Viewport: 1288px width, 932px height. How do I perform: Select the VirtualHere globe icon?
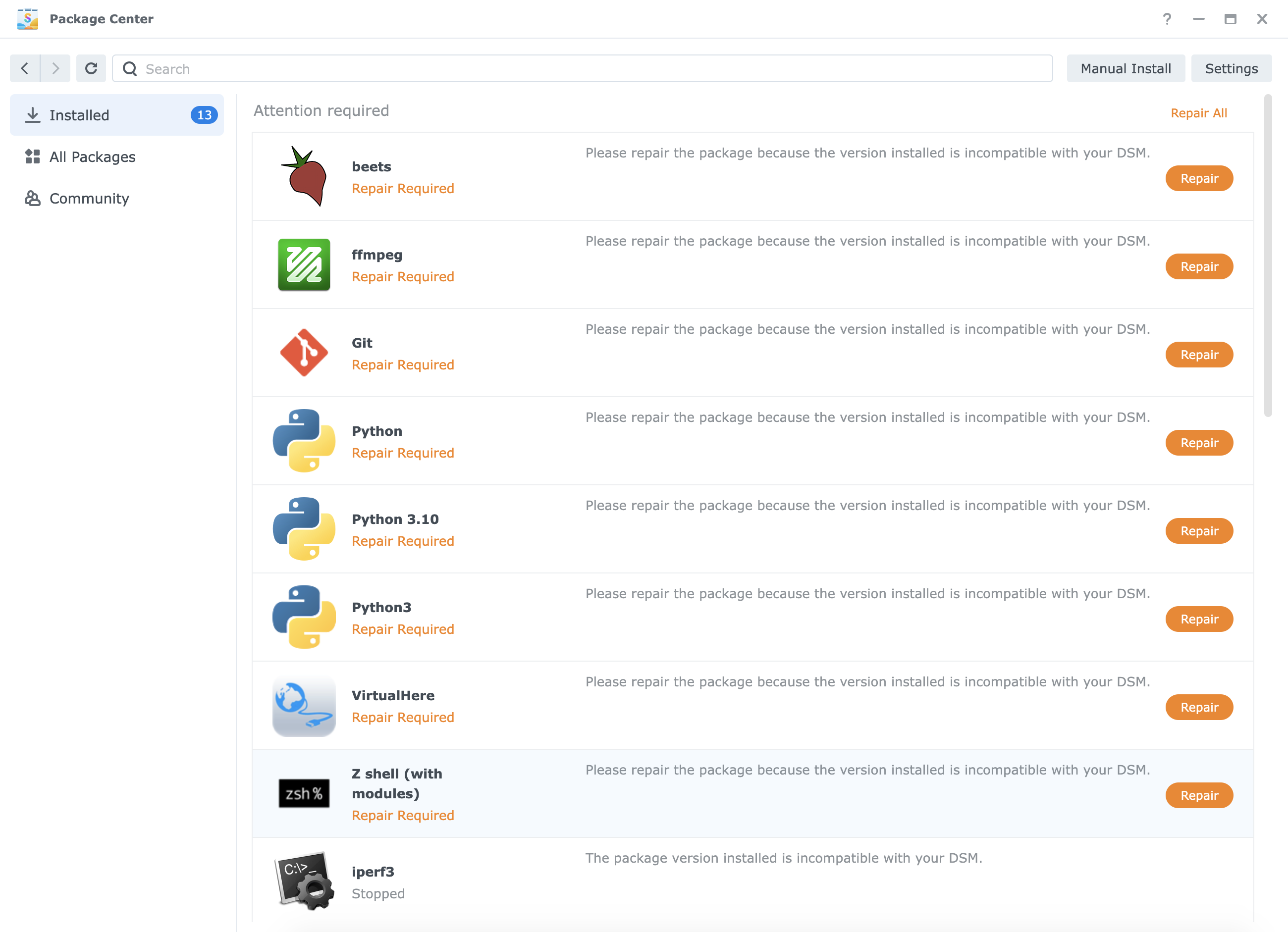304,706
